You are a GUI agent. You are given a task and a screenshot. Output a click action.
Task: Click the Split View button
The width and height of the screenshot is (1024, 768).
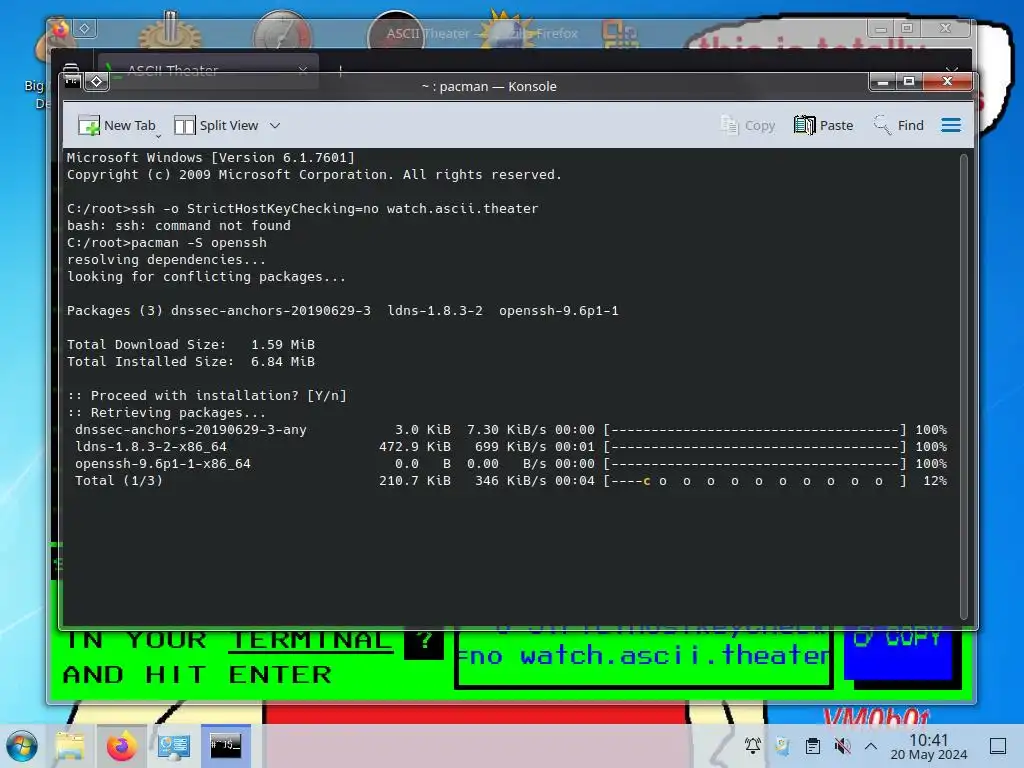(216, 125)
